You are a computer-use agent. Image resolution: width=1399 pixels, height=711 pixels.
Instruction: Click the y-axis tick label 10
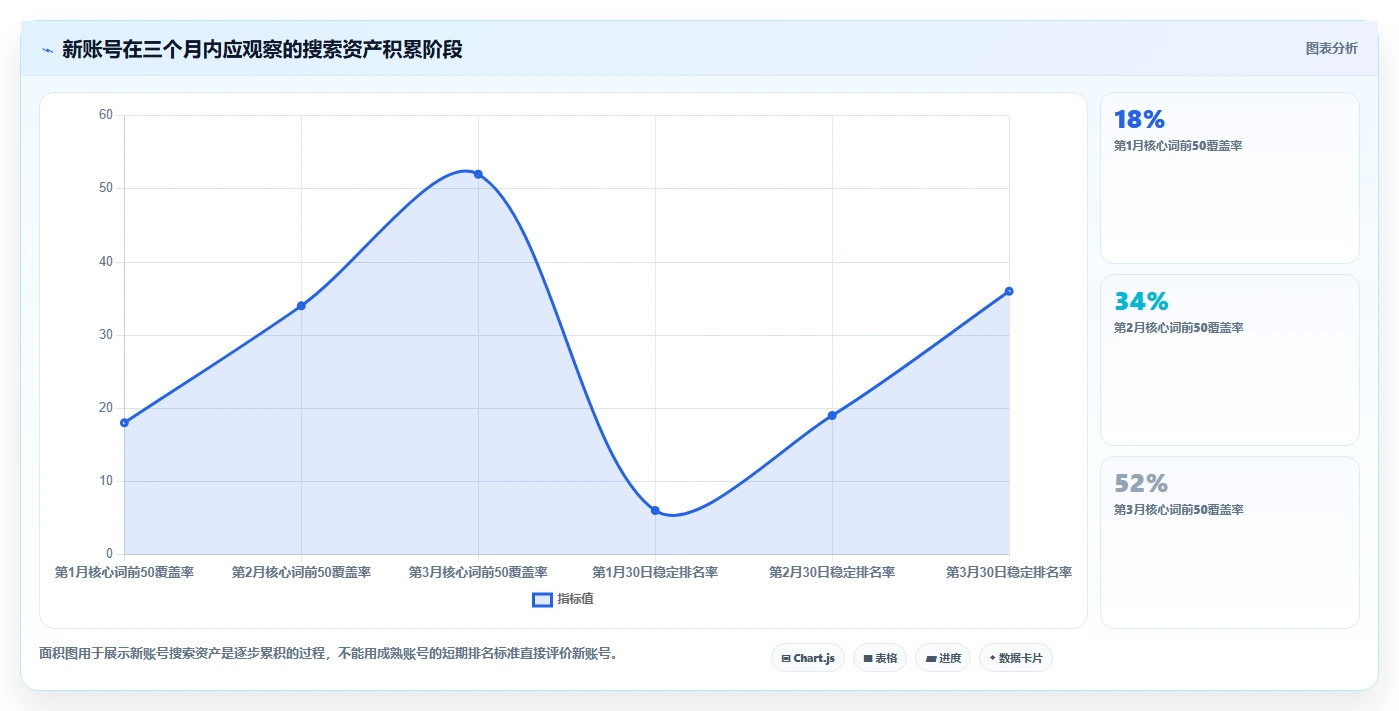pyautogui.click(x=106, y=481)
